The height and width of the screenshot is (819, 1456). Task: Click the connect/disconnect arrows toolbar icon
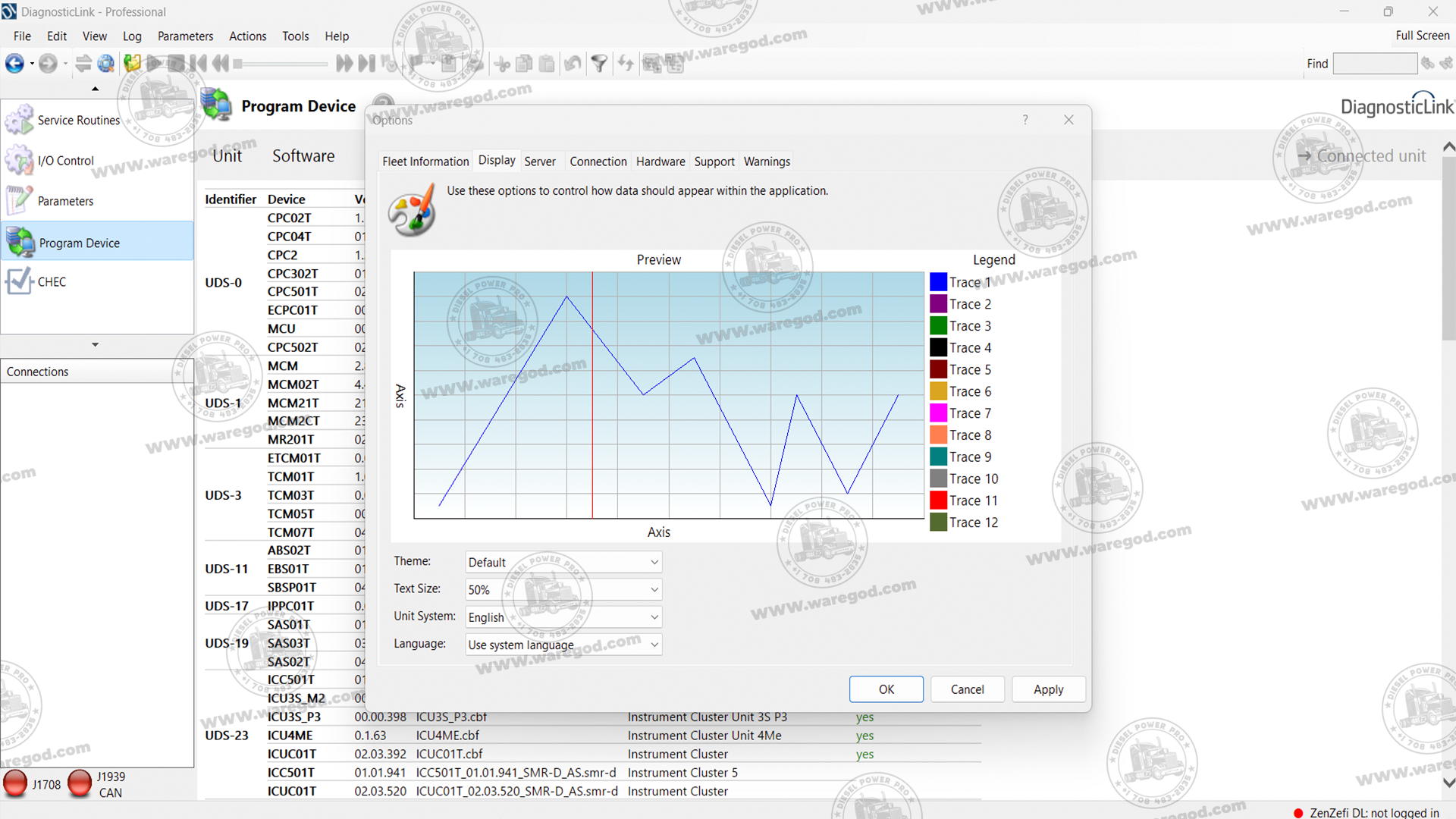[83, 64]
